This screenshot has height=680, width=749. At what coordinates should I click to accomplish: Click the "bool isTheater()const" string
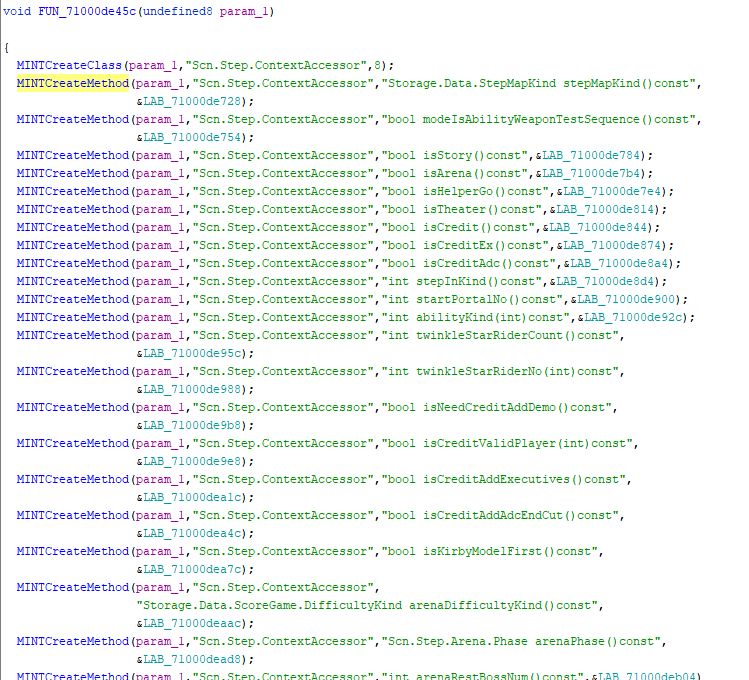[x=461, y=210]
